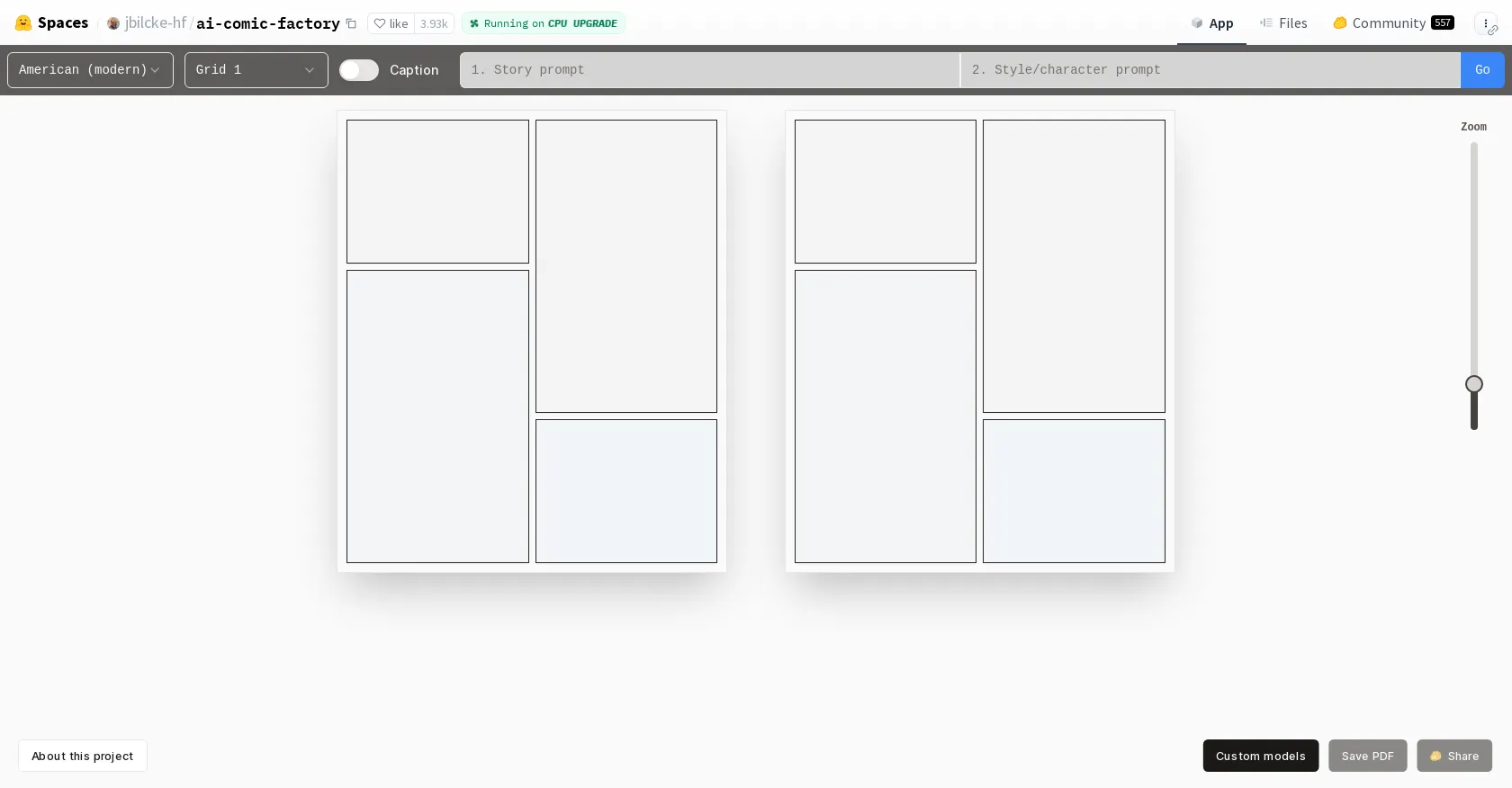Open the American (modern) style dropdown
Screen dimensions: 1512x788
[90, 70]
